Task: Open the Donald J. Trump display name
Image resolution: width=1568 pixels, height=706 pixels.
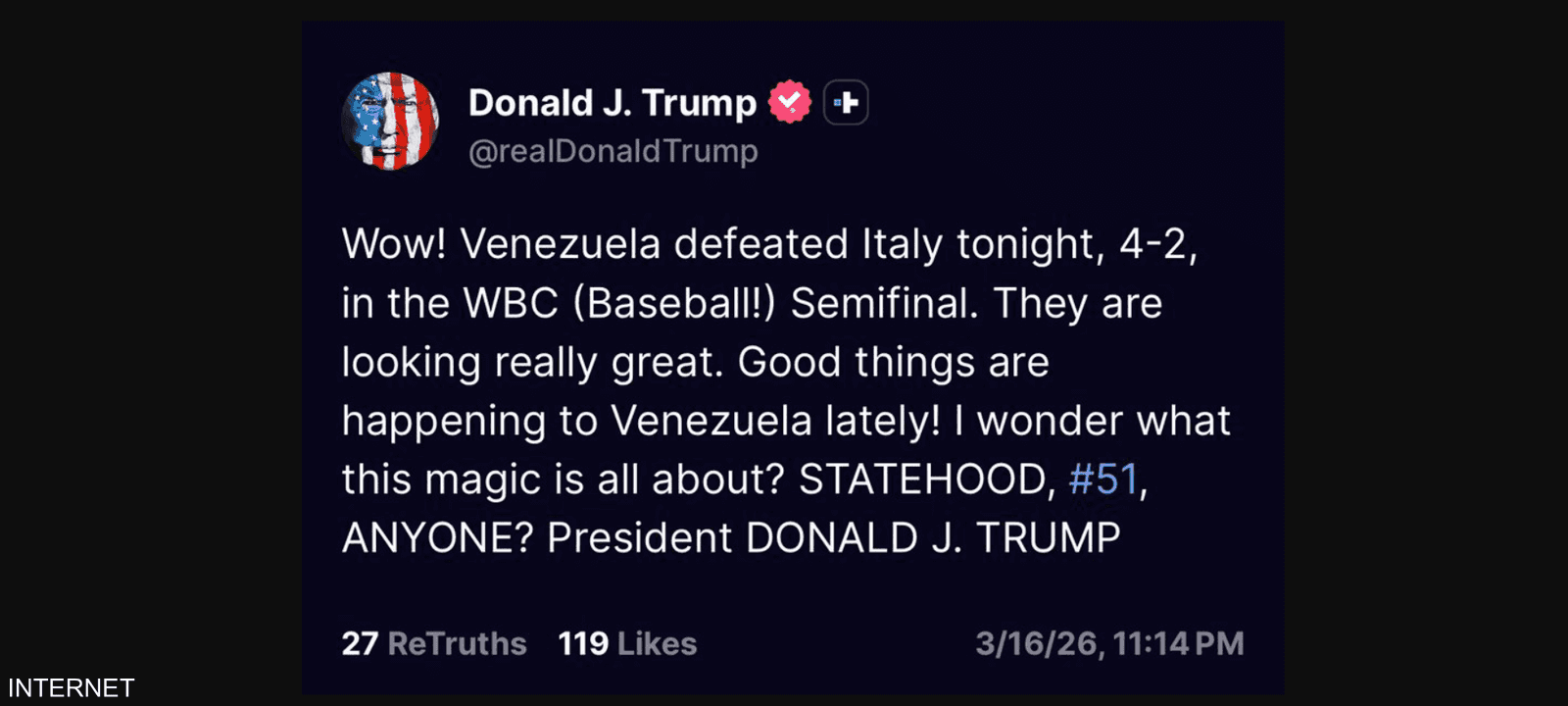Action: (x=612, y=103)
